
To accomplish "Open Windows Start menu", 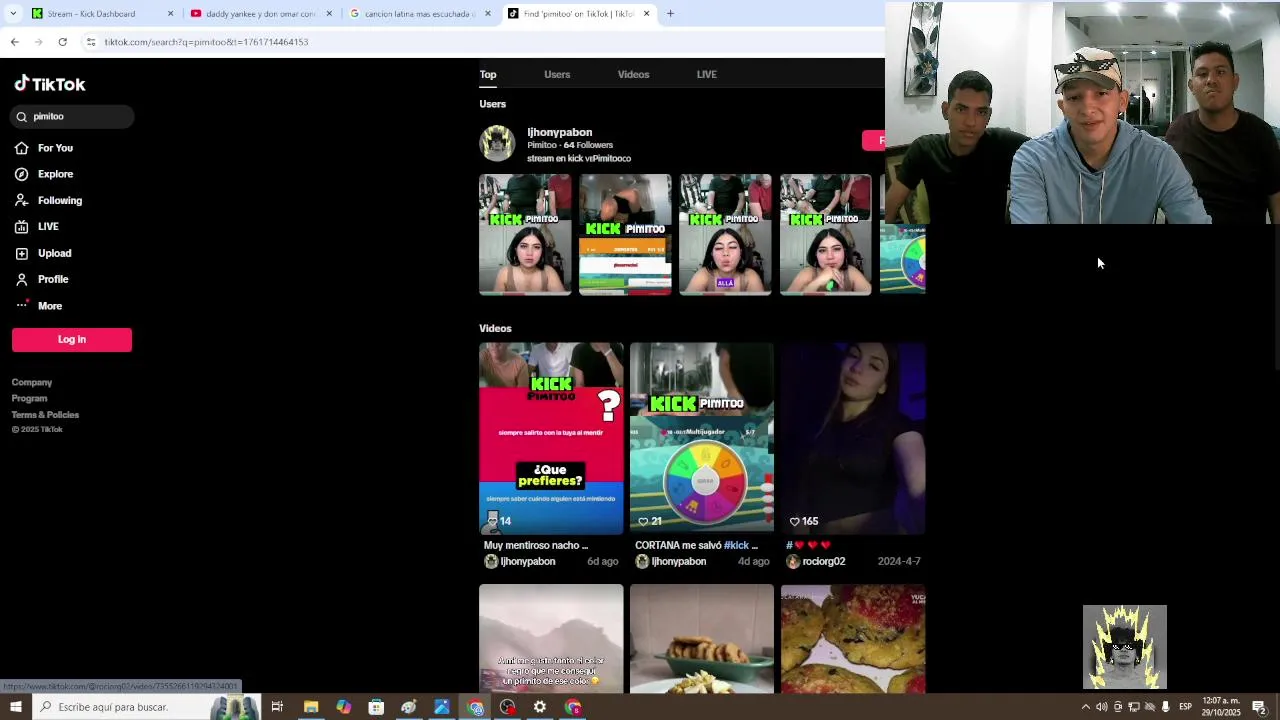I will pyautogui.click(x=15, y=707).
